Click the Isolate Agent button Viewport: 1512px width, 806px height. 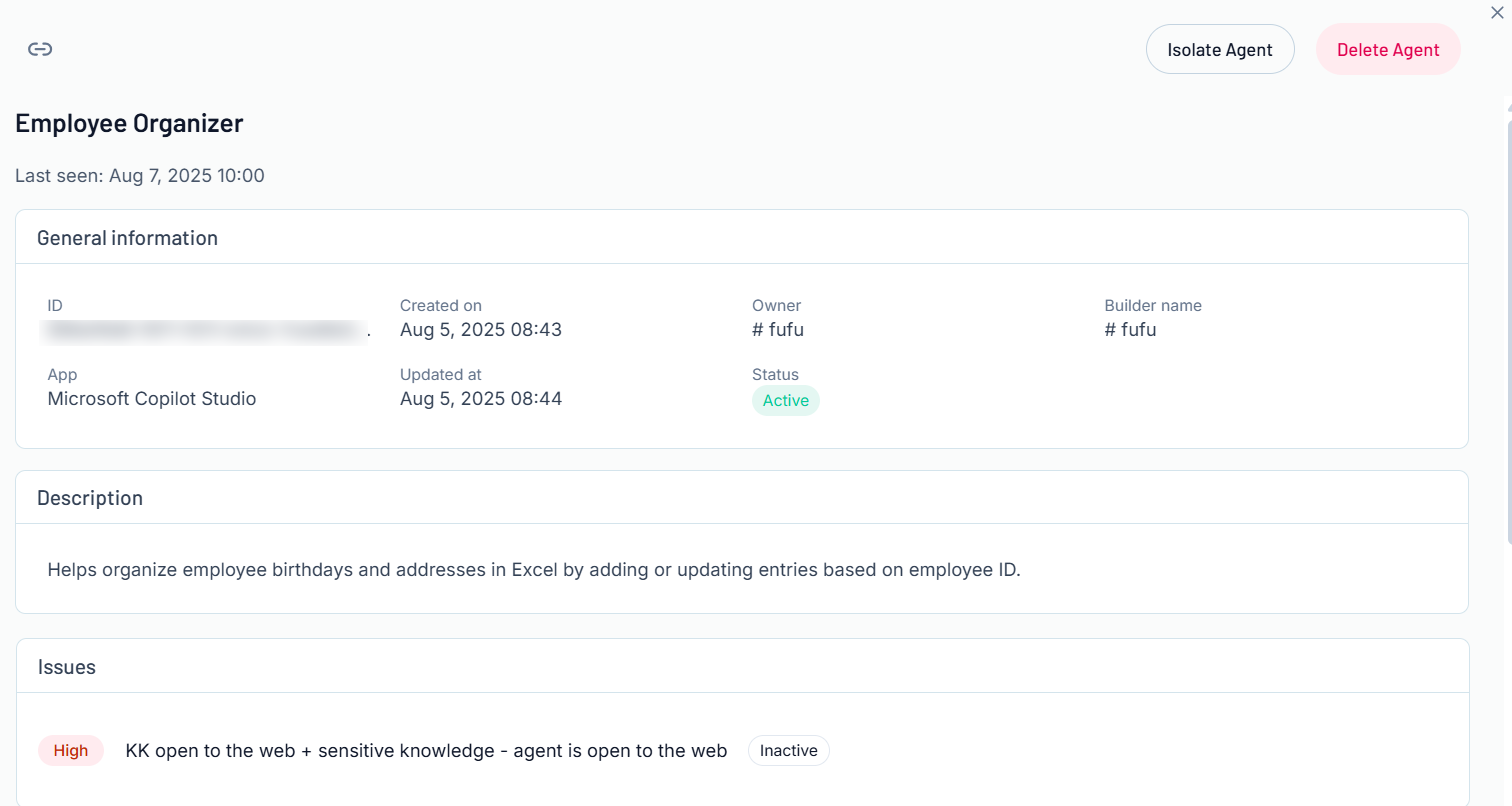1219,50
